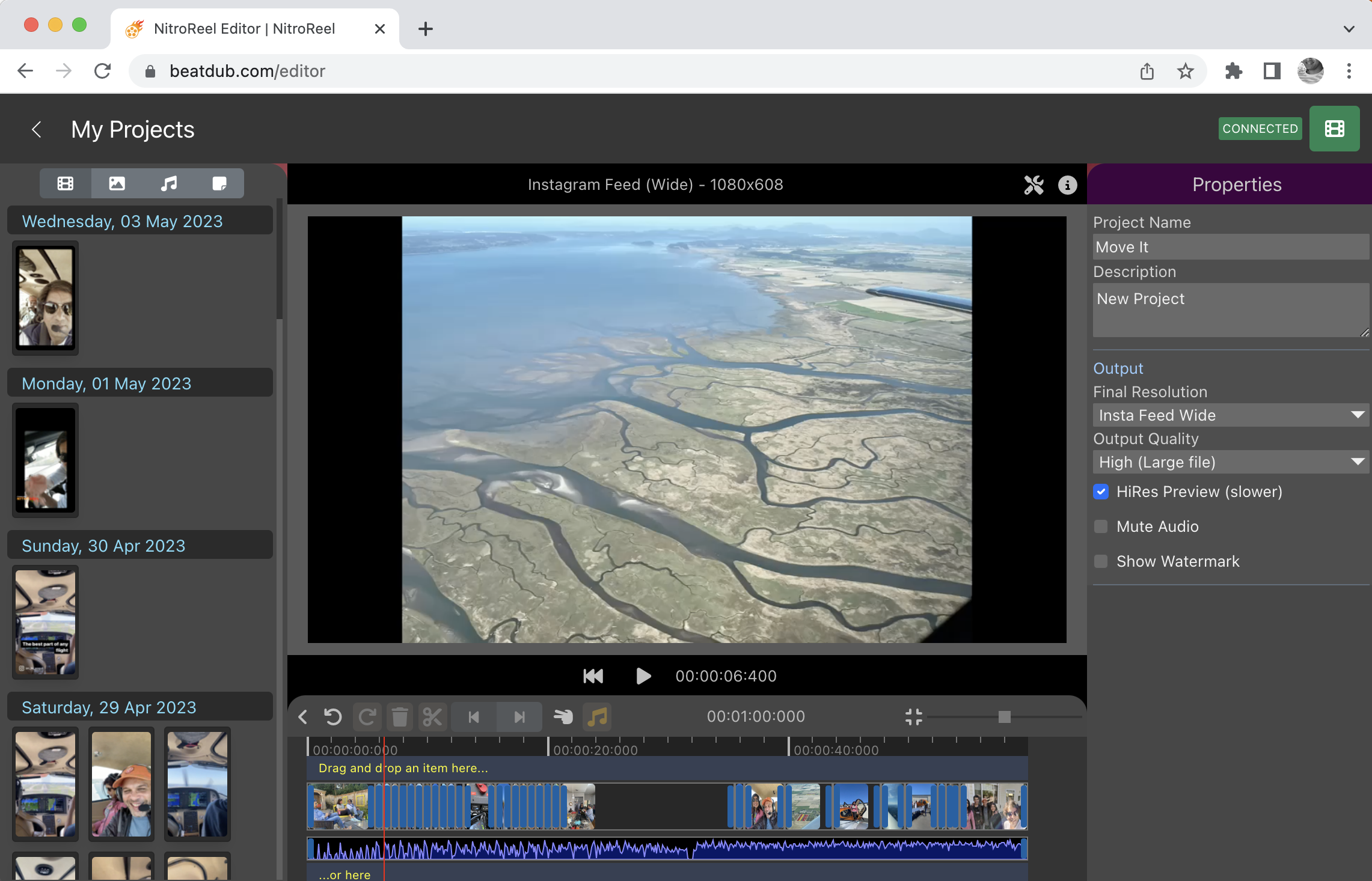Select the orange cap man thumbnail
The image size is (1372, 881).
[121, 784]
